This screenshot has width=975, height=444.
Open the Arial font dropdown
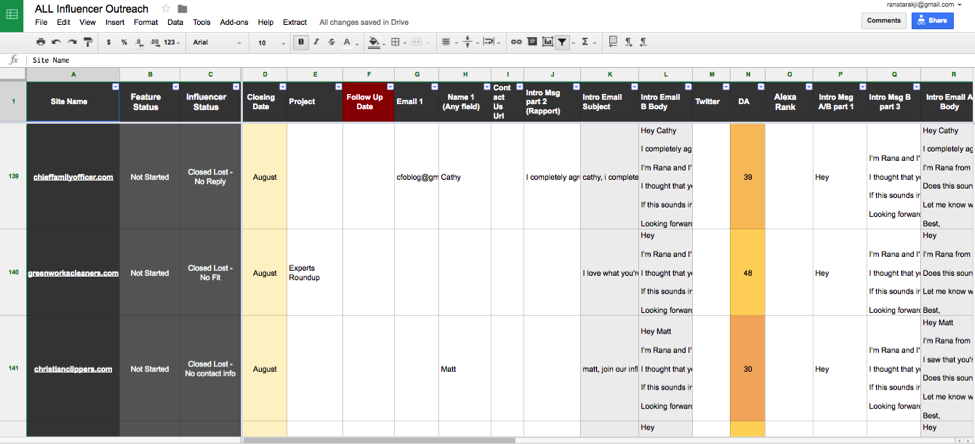click(216, 42)
